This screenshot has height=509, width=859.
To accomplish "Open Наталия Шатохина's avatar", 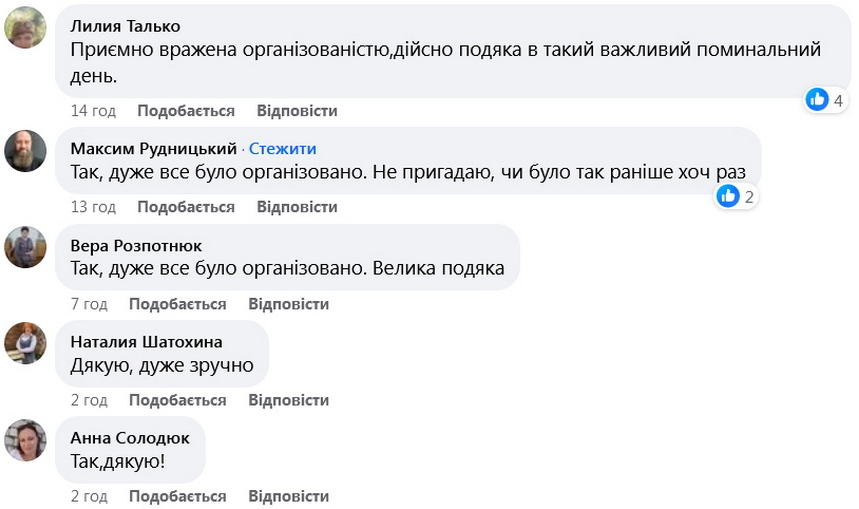I will [26, 343].
